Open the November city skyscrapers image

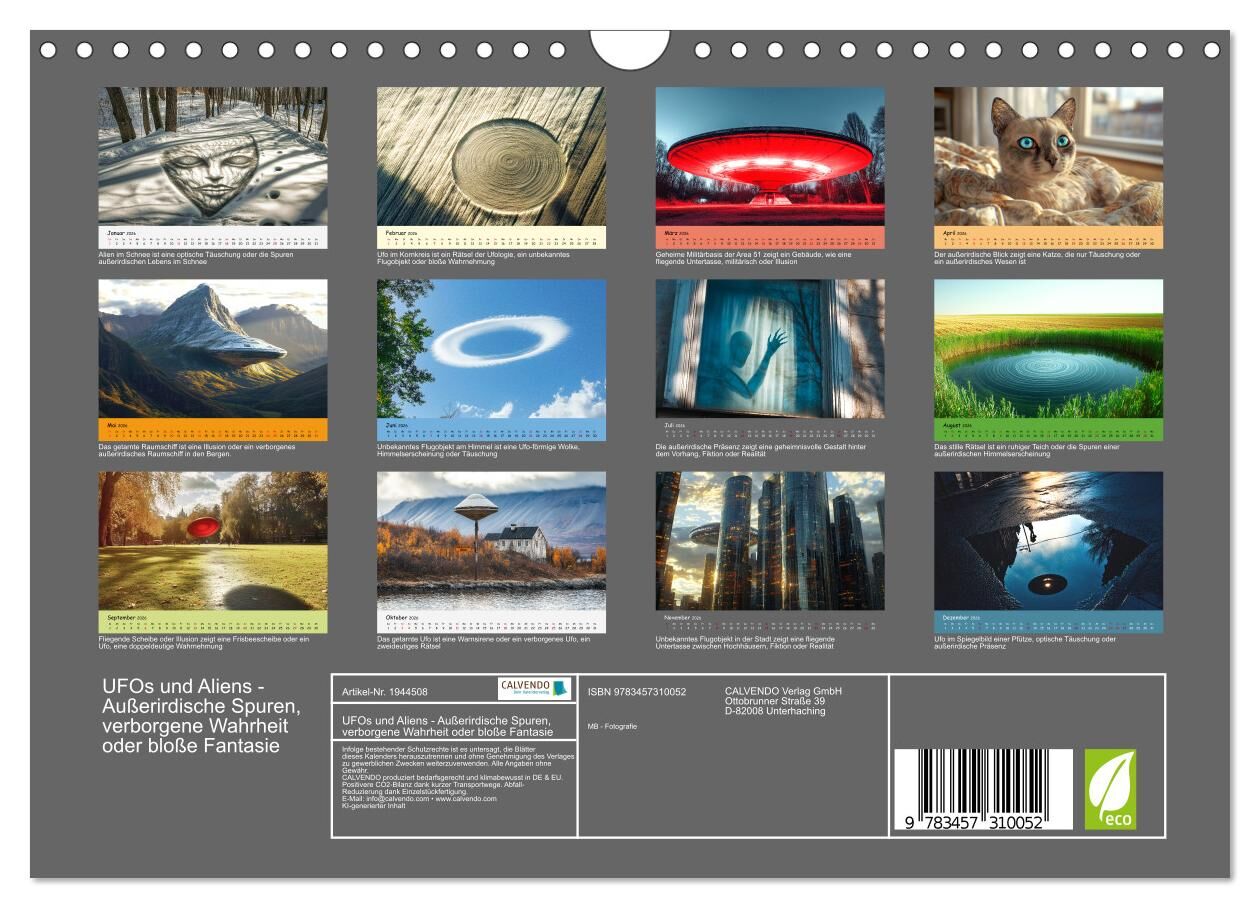coord(770,540)
